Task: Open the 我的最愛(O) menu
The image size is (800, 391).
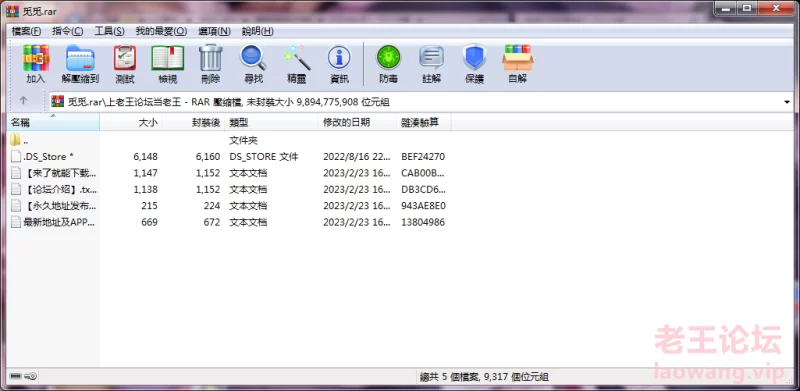Action: click(x=161, y=31)
